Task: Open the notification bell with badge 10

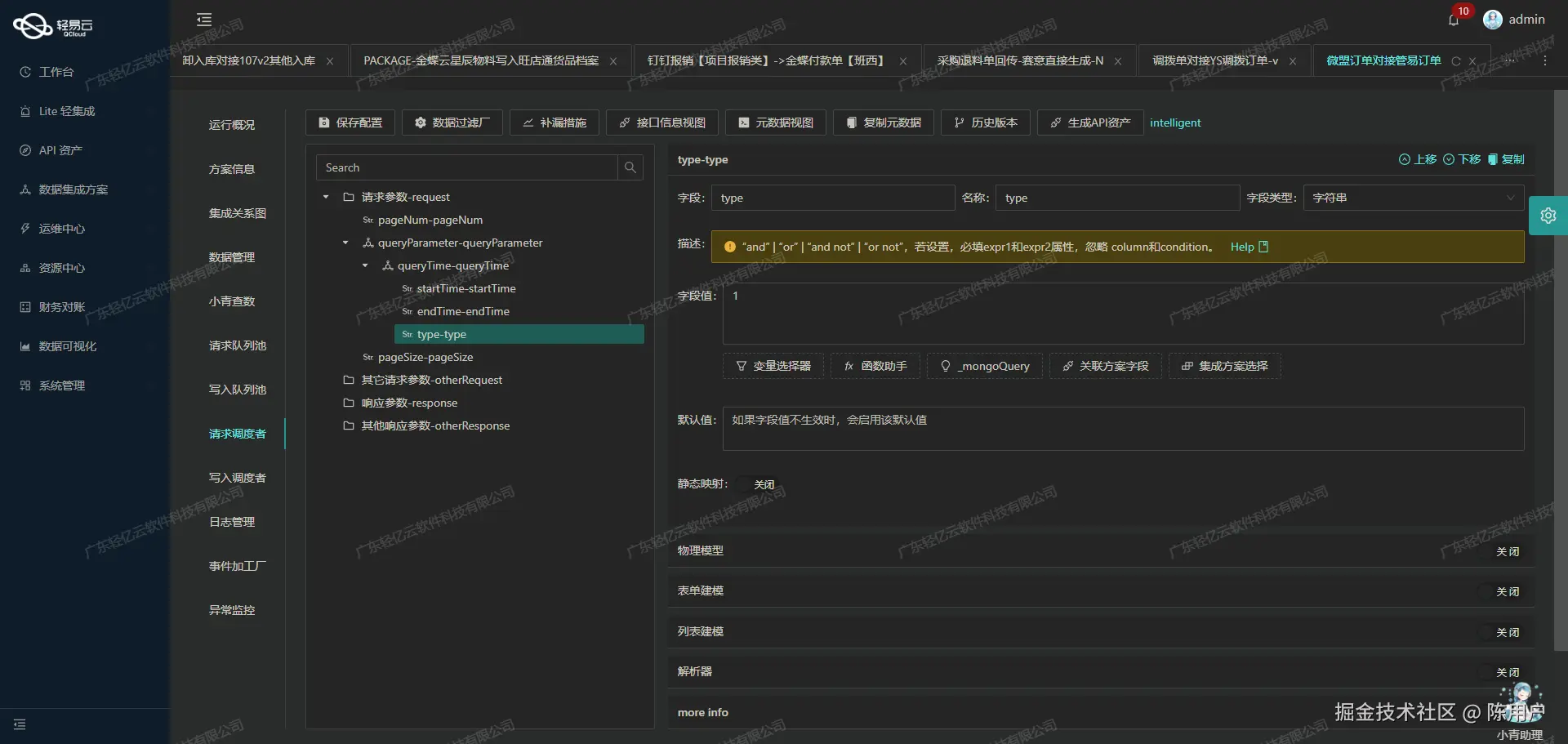Action: pyautogui.click(x=1454, y=20)
